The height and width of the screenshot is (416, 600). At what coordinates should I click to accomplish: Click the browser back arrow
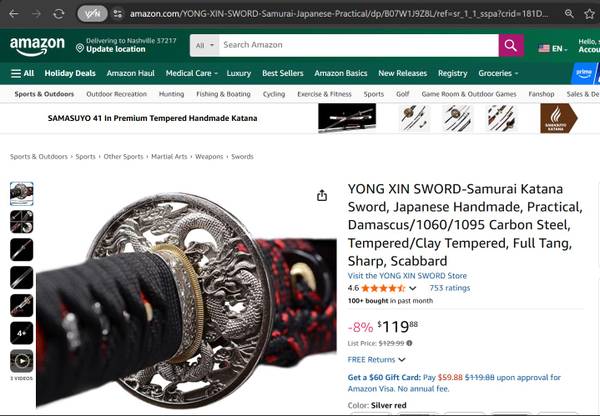(14, 14)
